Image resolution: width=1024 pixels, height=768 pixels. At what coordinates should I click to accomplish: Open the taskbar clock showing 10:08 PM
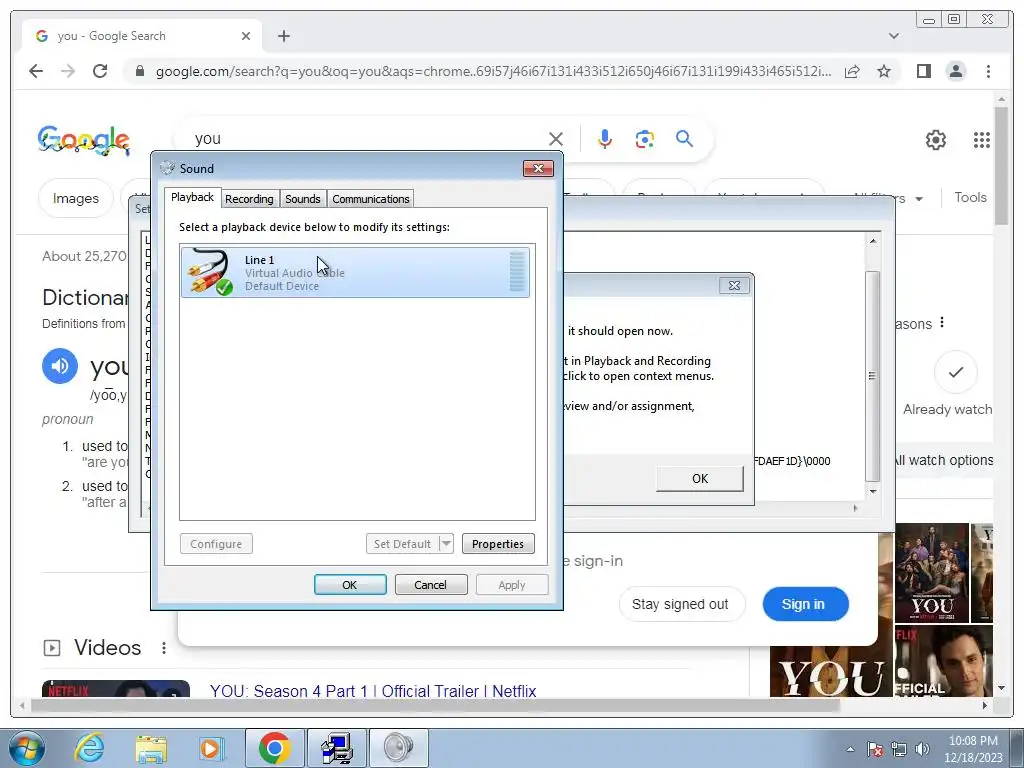[x=973, y=749]
